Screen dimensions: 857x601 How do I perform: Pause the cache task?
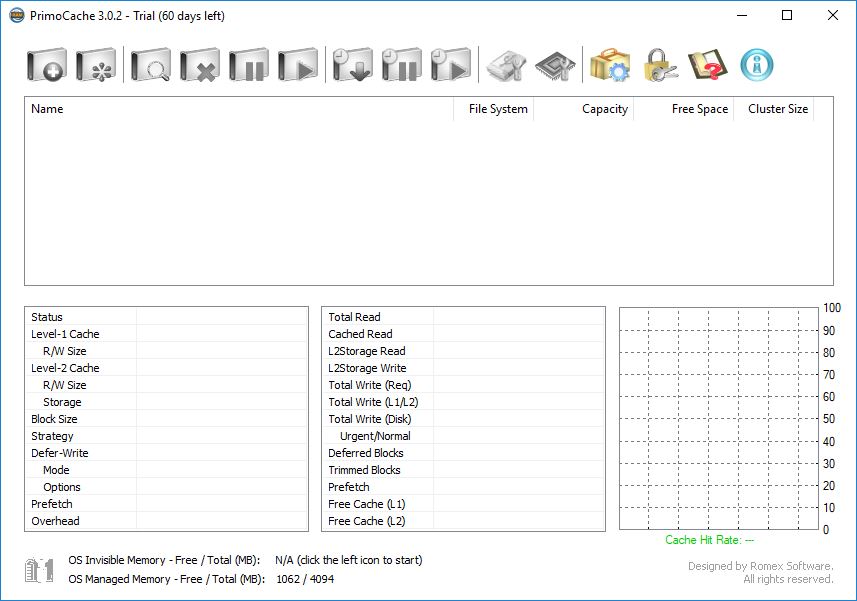point(249,64)
